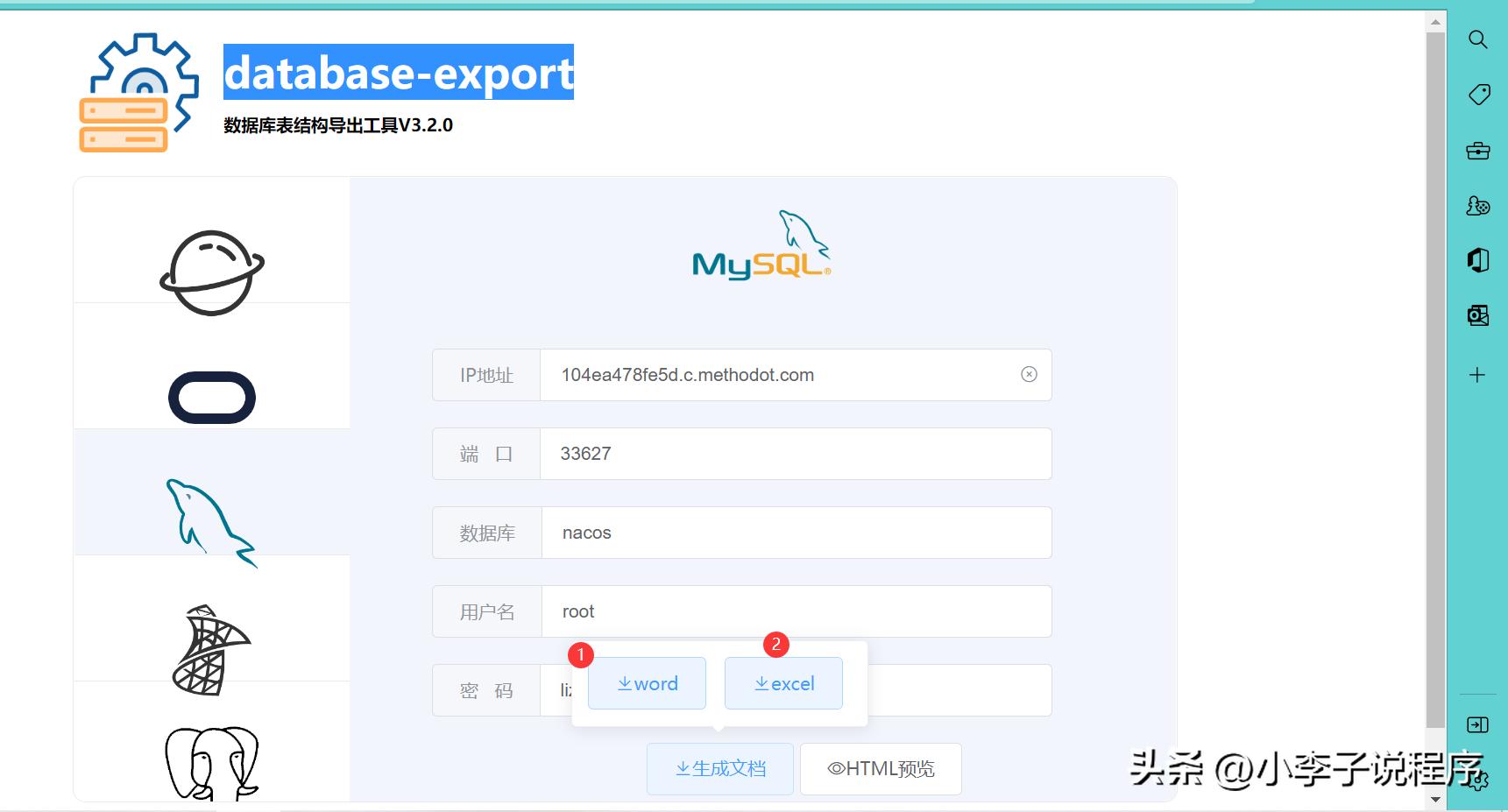Click the MySQL logo above the form
Image resolution: width=1508 pixels, height=812 pixels.
coord(761,244)
